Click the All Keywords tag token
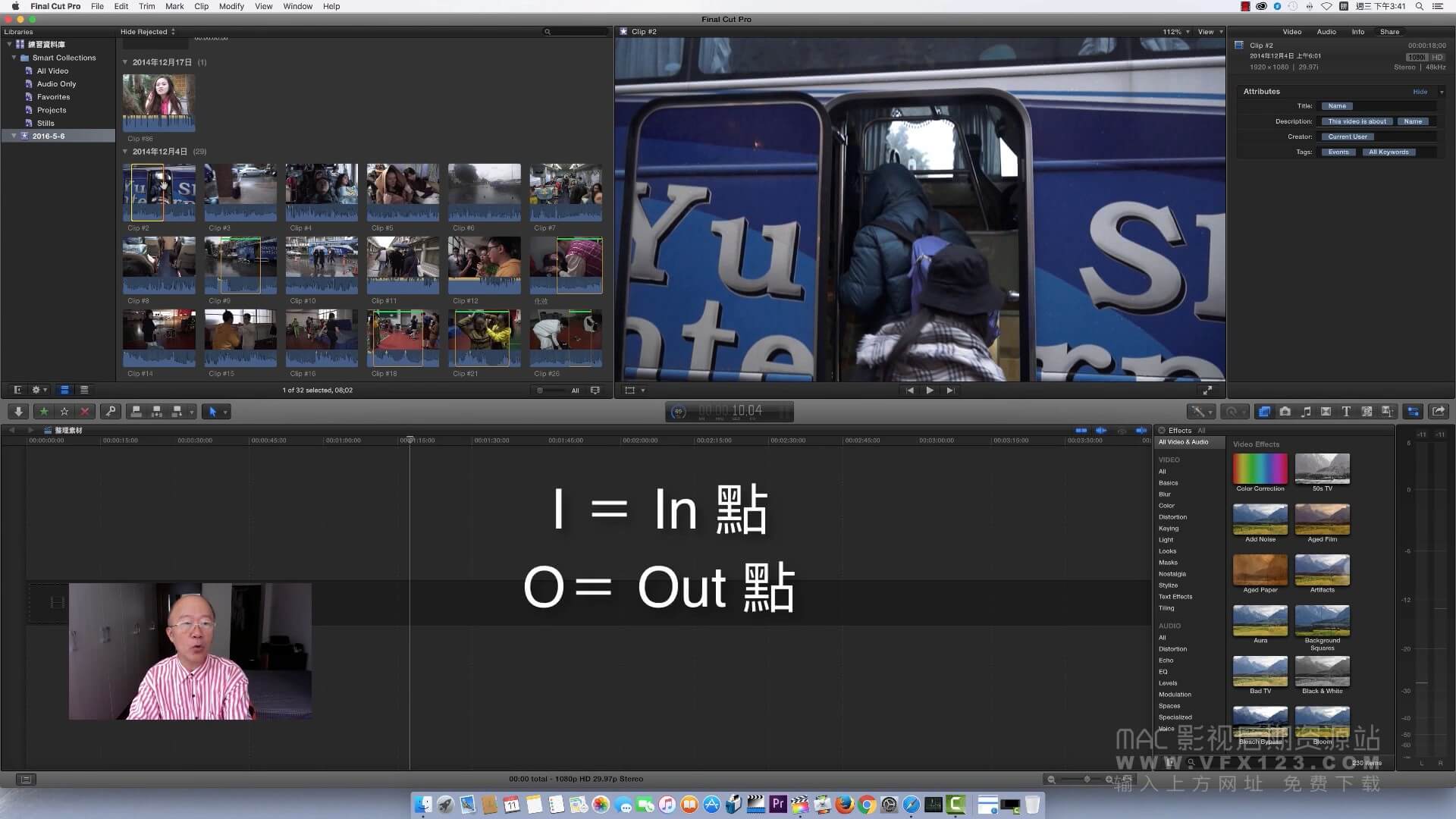 coord(1389,152)
